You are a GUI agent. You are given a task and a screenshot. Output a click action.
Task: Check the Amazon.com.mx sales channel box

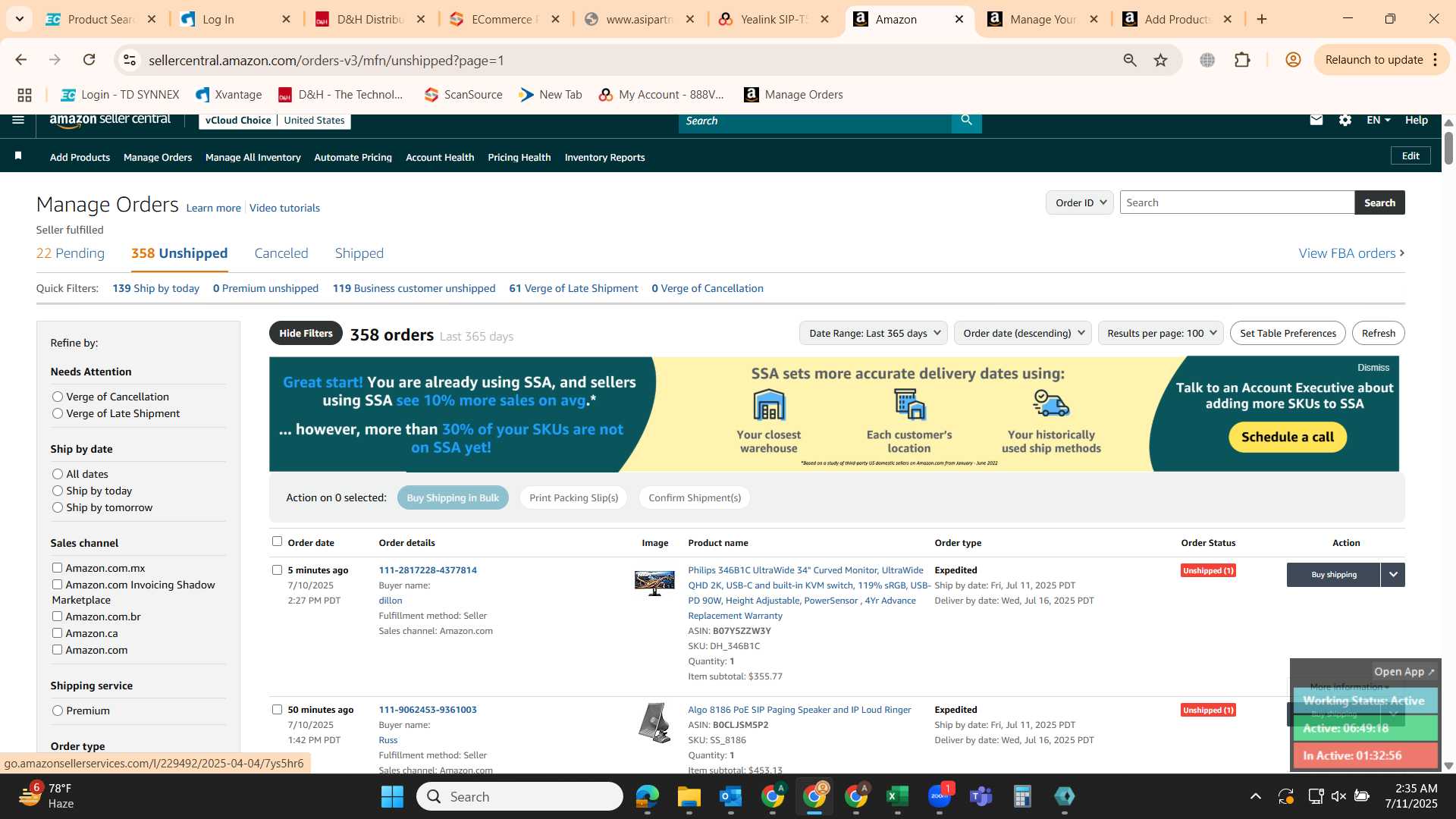point(57,567)
